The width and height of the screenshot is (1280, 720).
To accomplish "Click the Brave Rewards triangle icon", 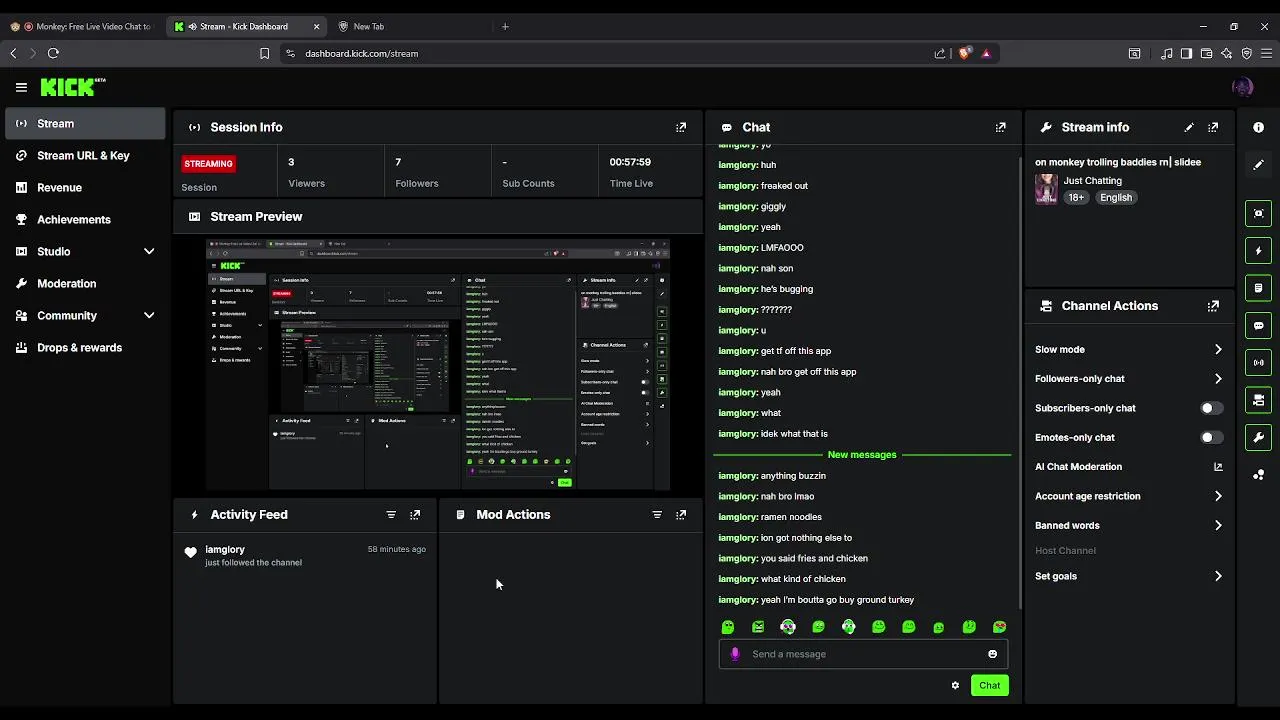I will (986, 53).
